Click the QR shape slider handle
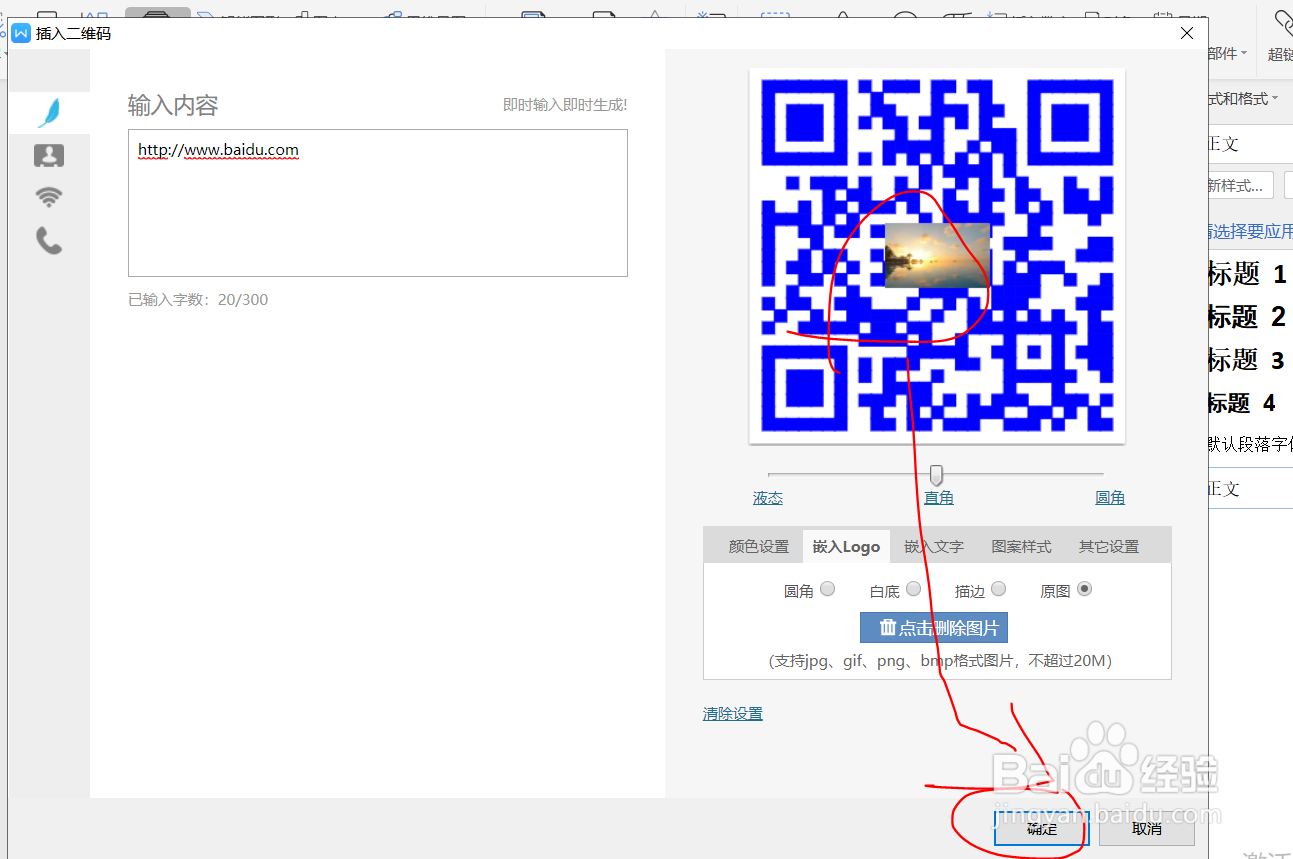1293x859 pixels. (936, 475)
